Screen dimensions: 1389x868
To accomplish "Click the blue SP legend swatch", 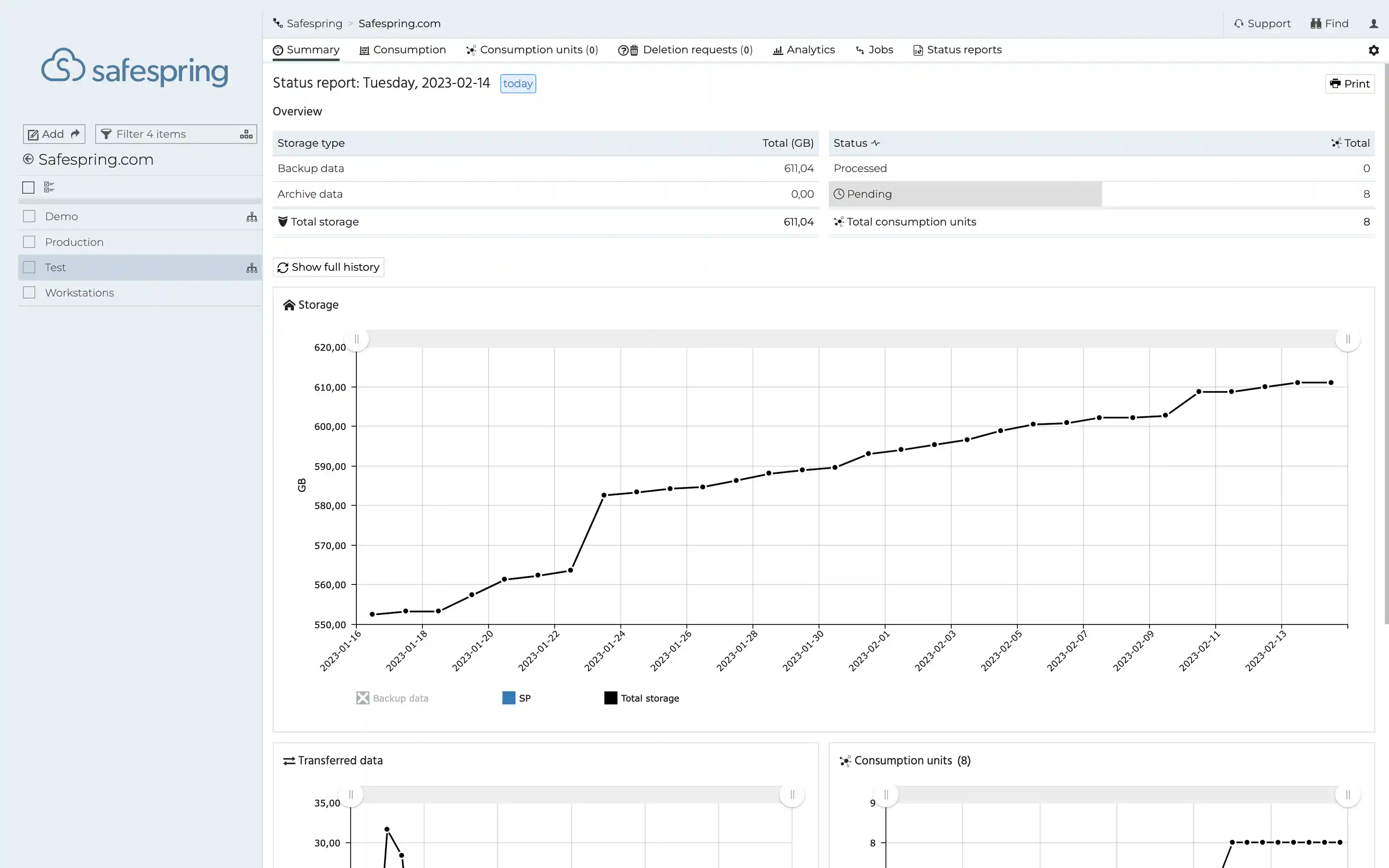I will (x=508, y=698).
